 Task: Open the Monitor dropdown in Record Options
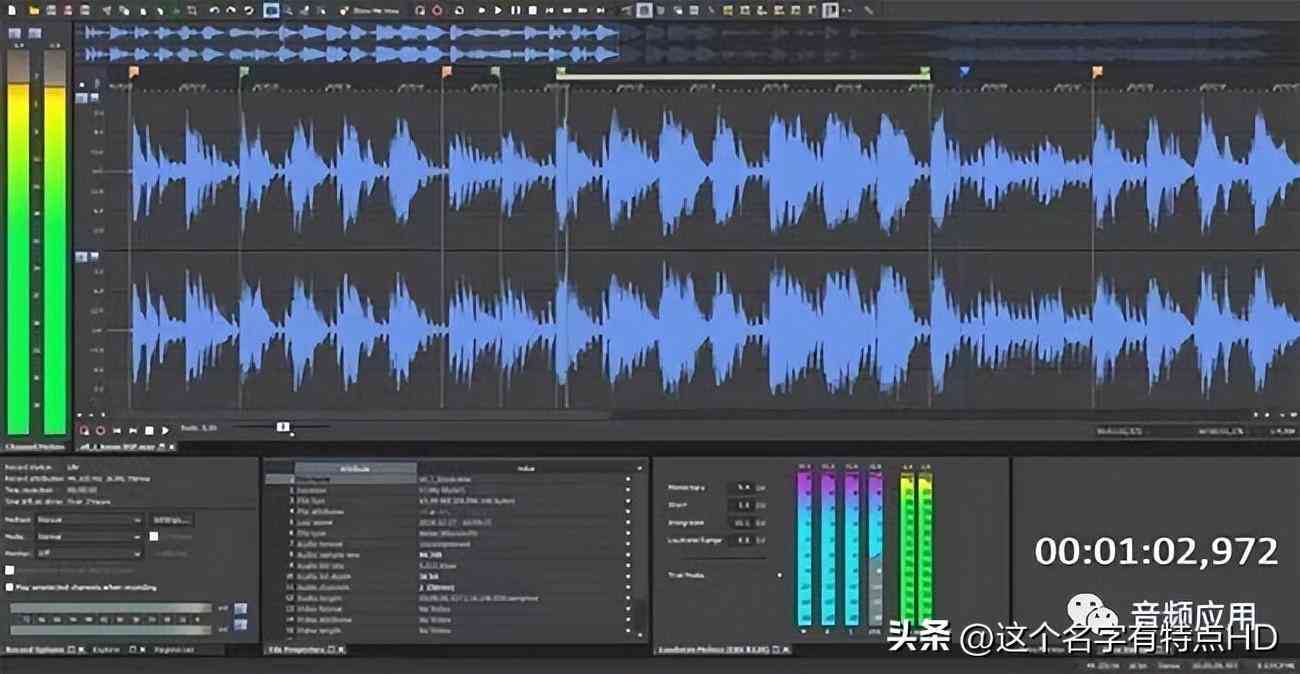point(89,553)
